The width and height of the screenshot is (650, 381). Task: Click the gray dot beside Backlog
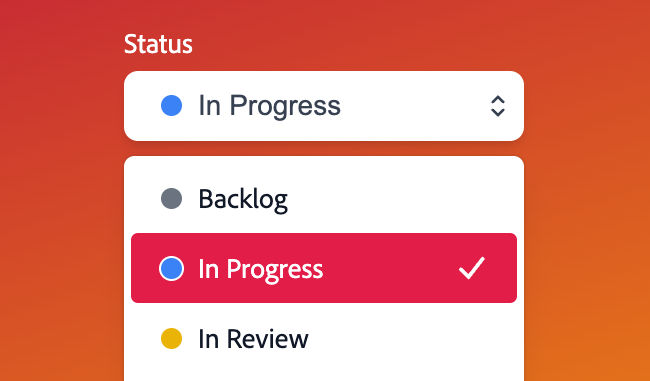(x=171, y=199)
